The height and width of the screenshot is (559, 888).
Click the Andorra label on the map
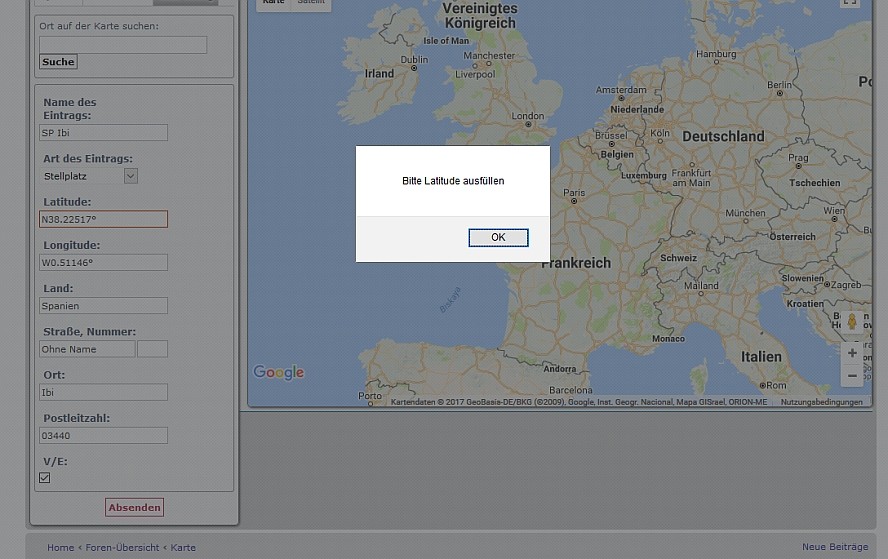[x=560, y=369]
